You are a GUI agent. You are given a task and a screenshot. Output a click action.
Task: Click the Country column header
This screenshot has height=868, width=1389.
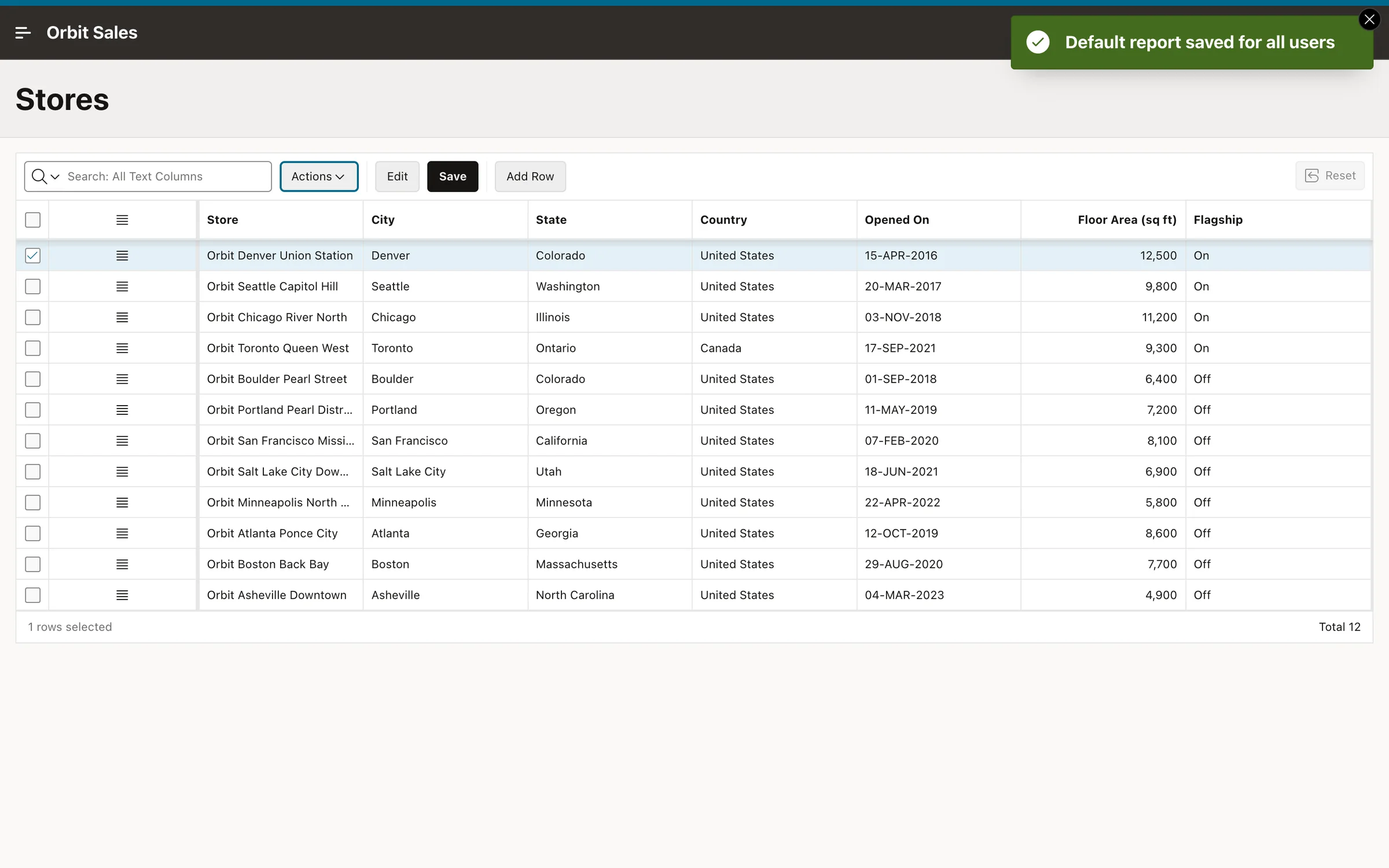click(774, 220)
